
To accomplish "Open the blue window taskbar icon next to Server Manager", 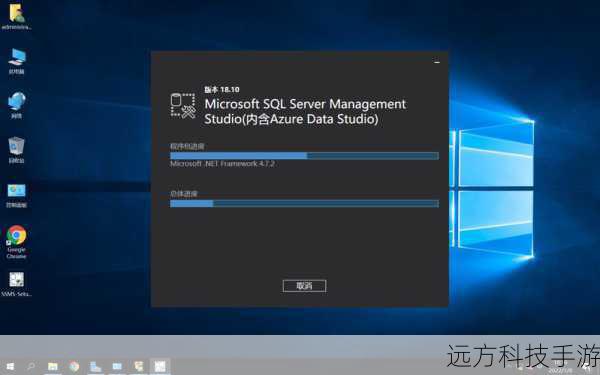I will [117, 367].
